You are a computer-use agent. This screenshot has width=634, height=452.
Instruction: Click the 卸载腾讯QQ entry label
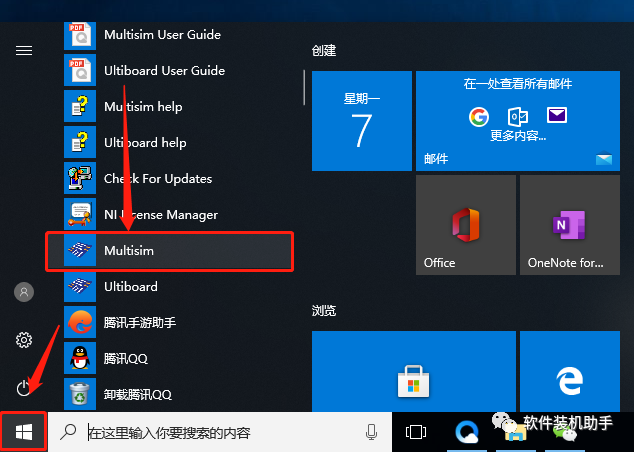click(137, 395)
